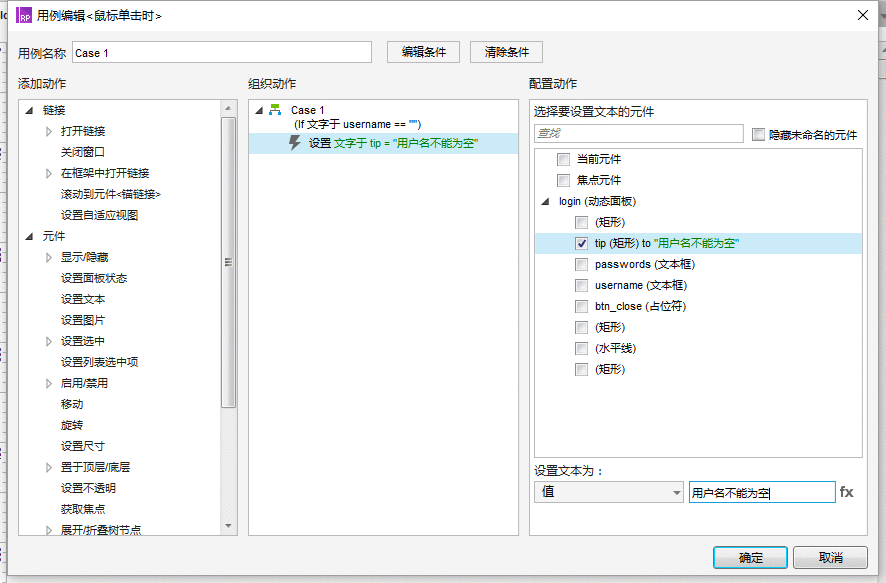Select the 移动 action

tap(72, 404)
